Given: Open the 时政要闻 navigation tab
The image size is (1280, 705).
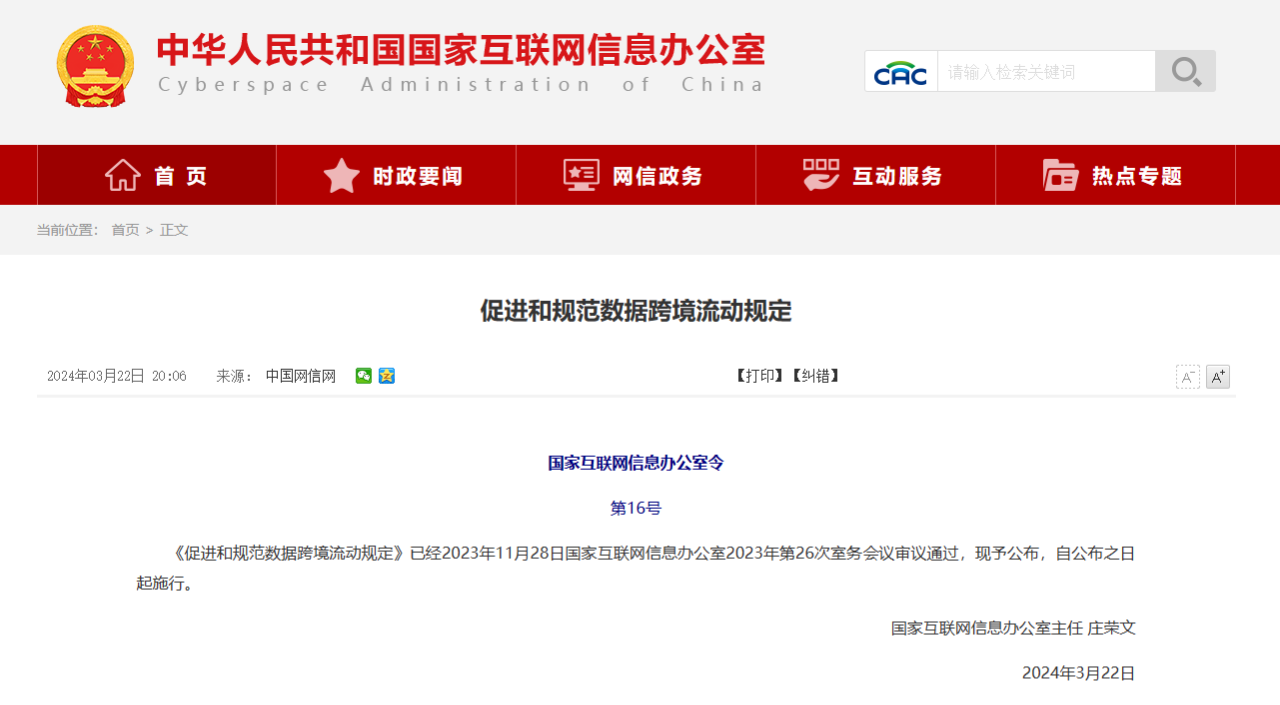Looking at the screenshot, I should [396, 175].
